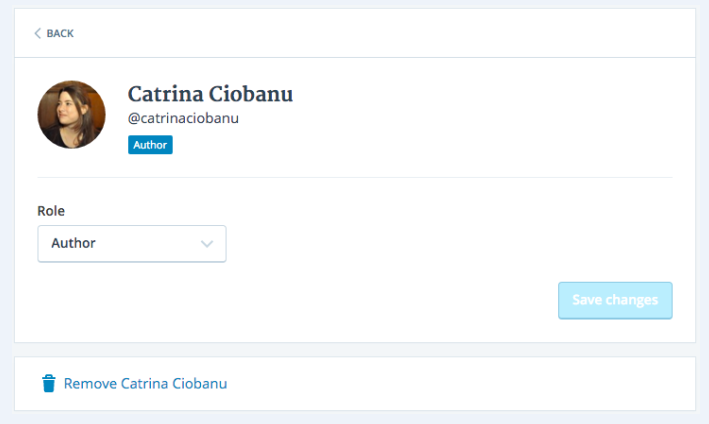Click the Catrina Ciobanu name heading
This screenshot has height=424, width=709.
[x=210, y=95]
